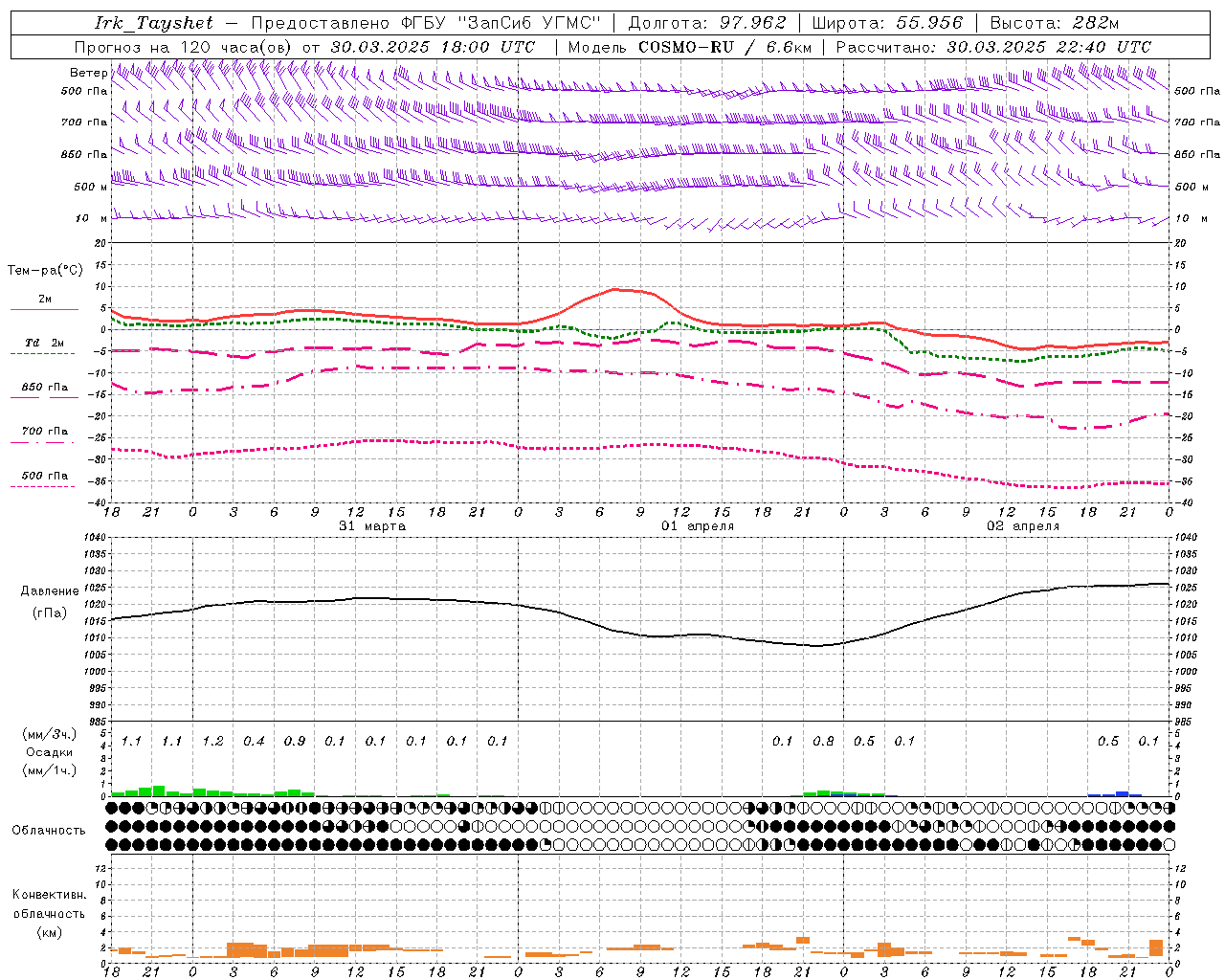The height and width of the screenshot is (980, 1225).
Task: Click the Ветер label beside wind barbs
Action: pyautogui.click(x=88, y=73)
